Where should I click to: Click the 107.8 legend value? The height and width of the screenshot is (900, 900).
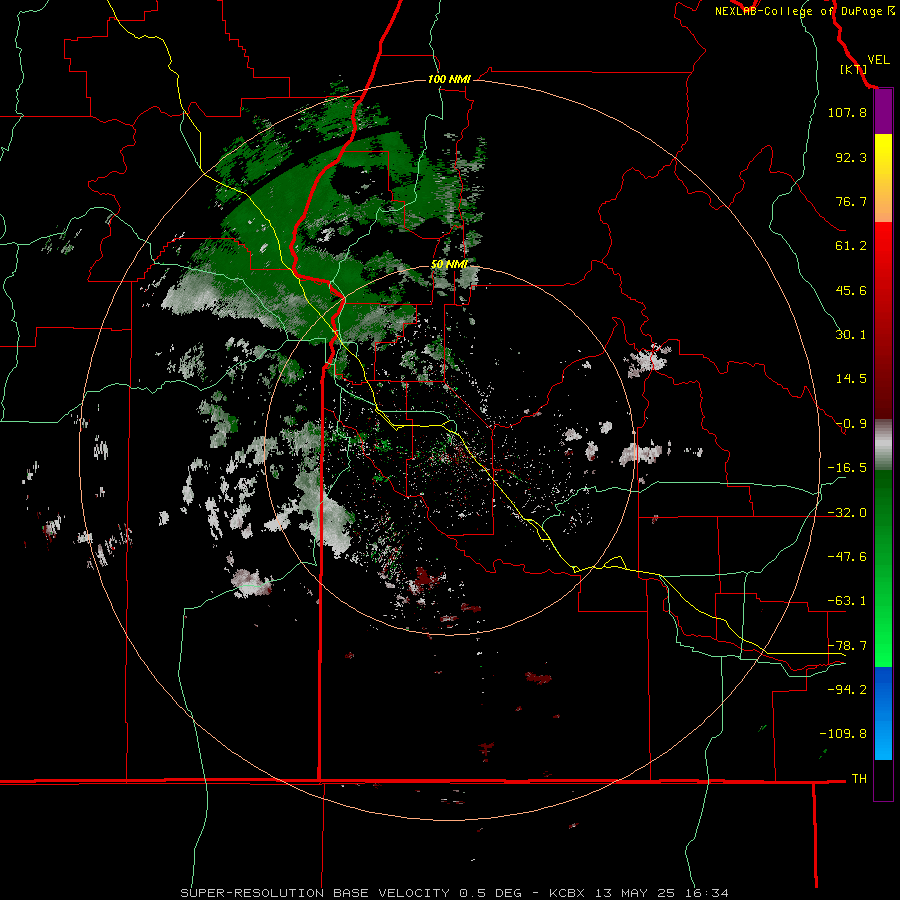click(847, 112)
